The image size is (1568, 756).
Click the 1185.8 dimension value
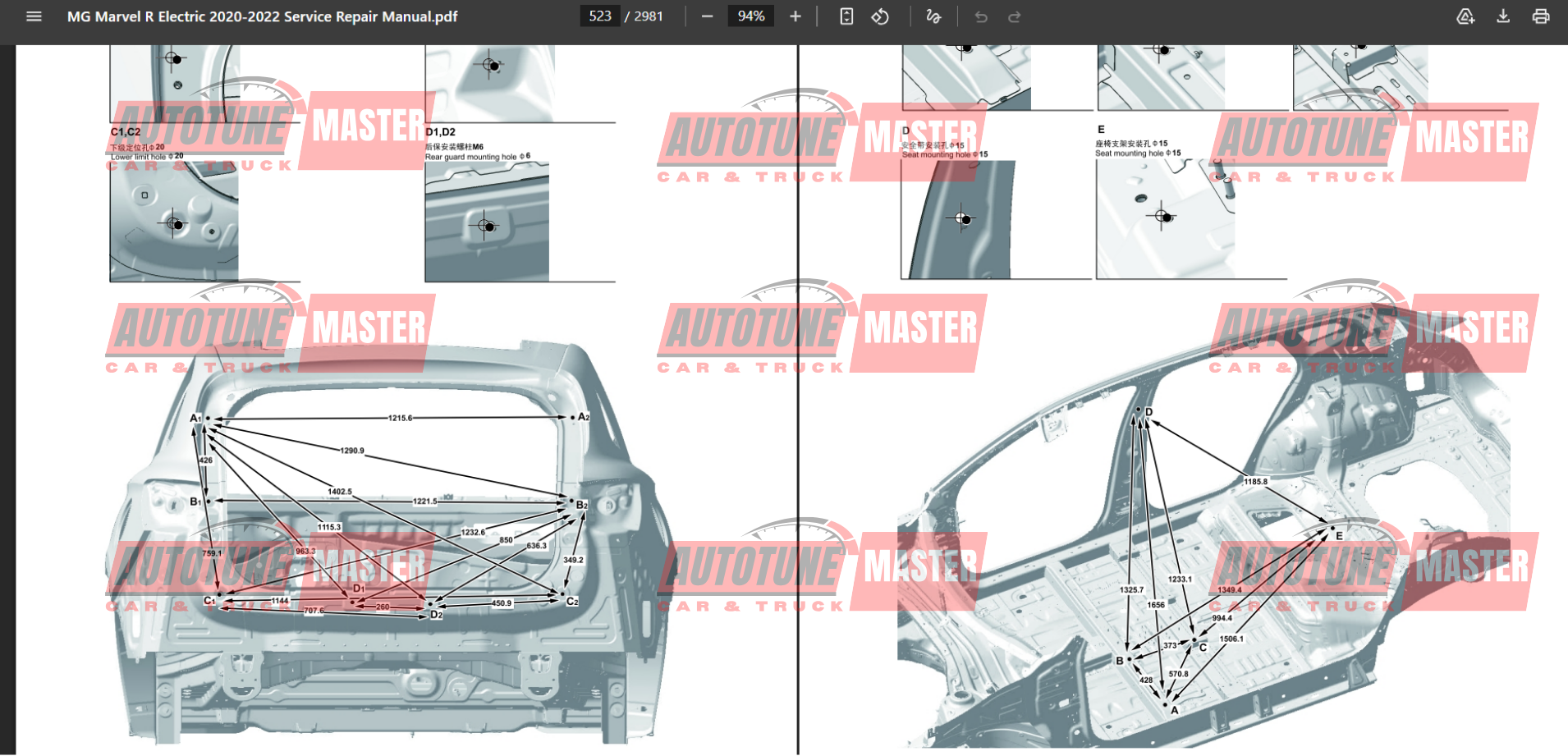pyautogui.click(x=1255, y=482)
